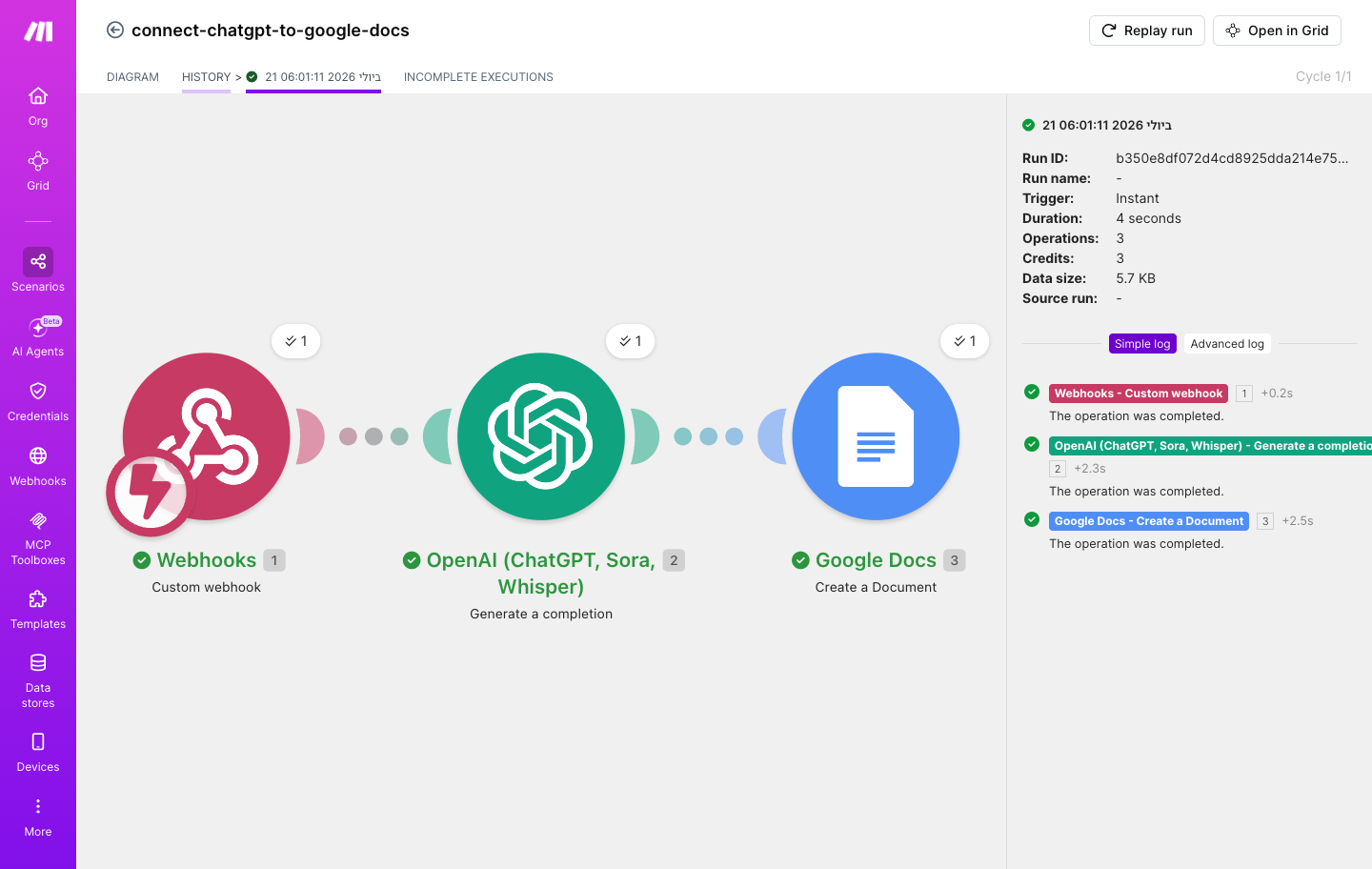Image resolution: width=1372 pixels, height=869 pixels.
Task: Go to Scenarios in the sidebar
Action: coord(38,271)
